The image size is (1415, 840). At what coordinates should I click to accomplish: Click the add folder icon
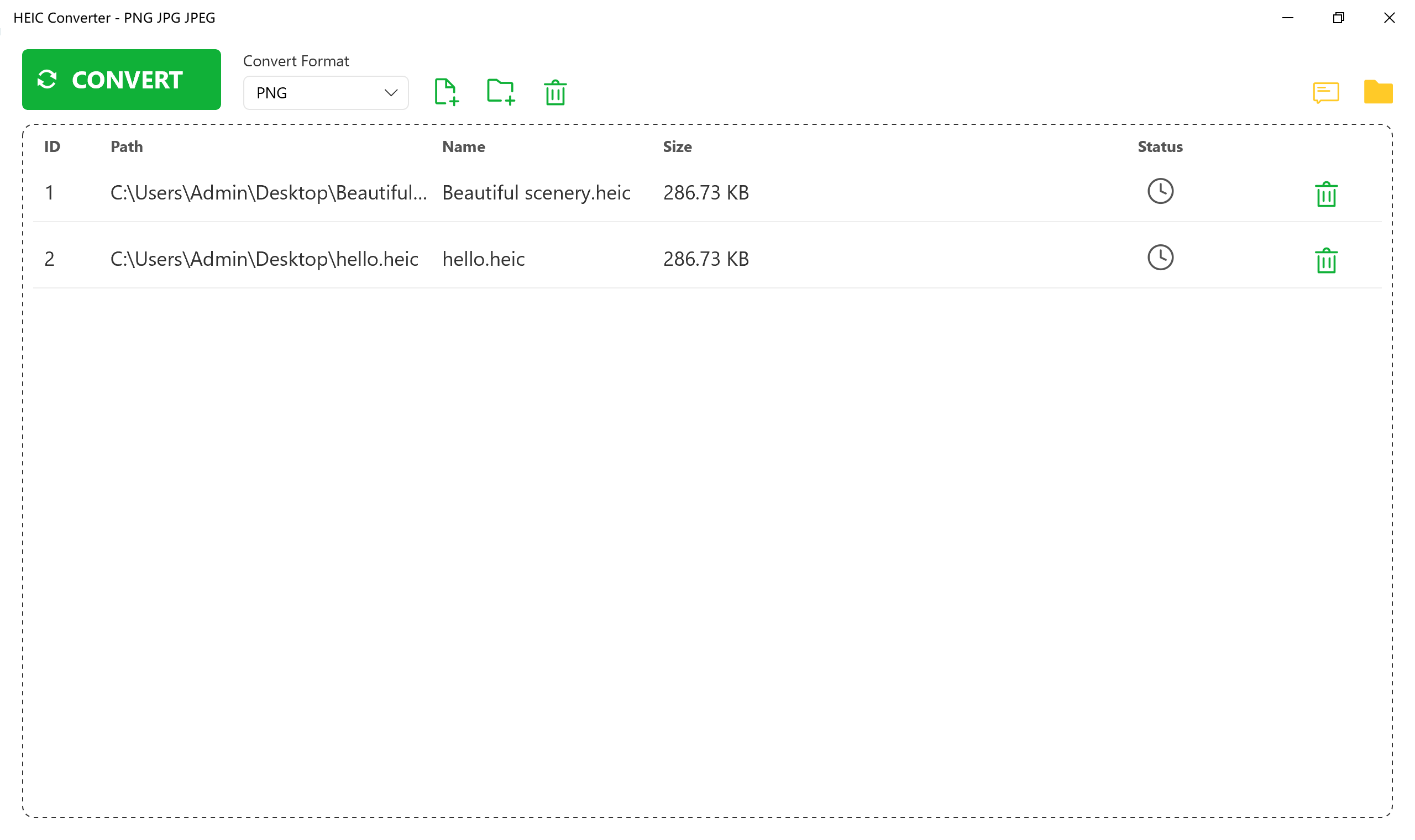click(x=501, y=92)
